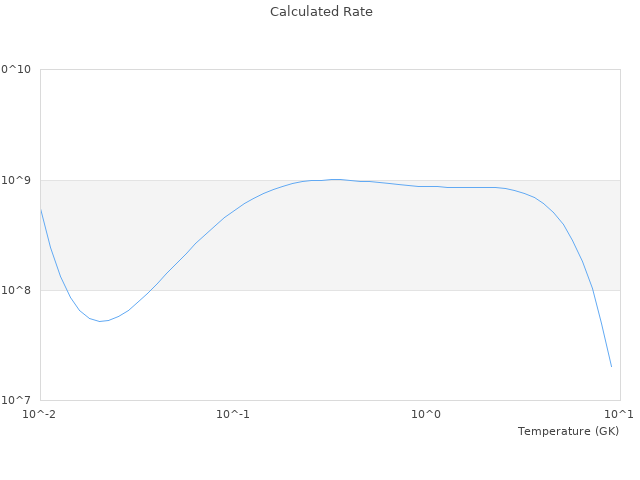Image resolution: width=640 pixels, height=480 pixels.
Task: Click the 10^1 x-axis tick label
Action: [620, 414]
